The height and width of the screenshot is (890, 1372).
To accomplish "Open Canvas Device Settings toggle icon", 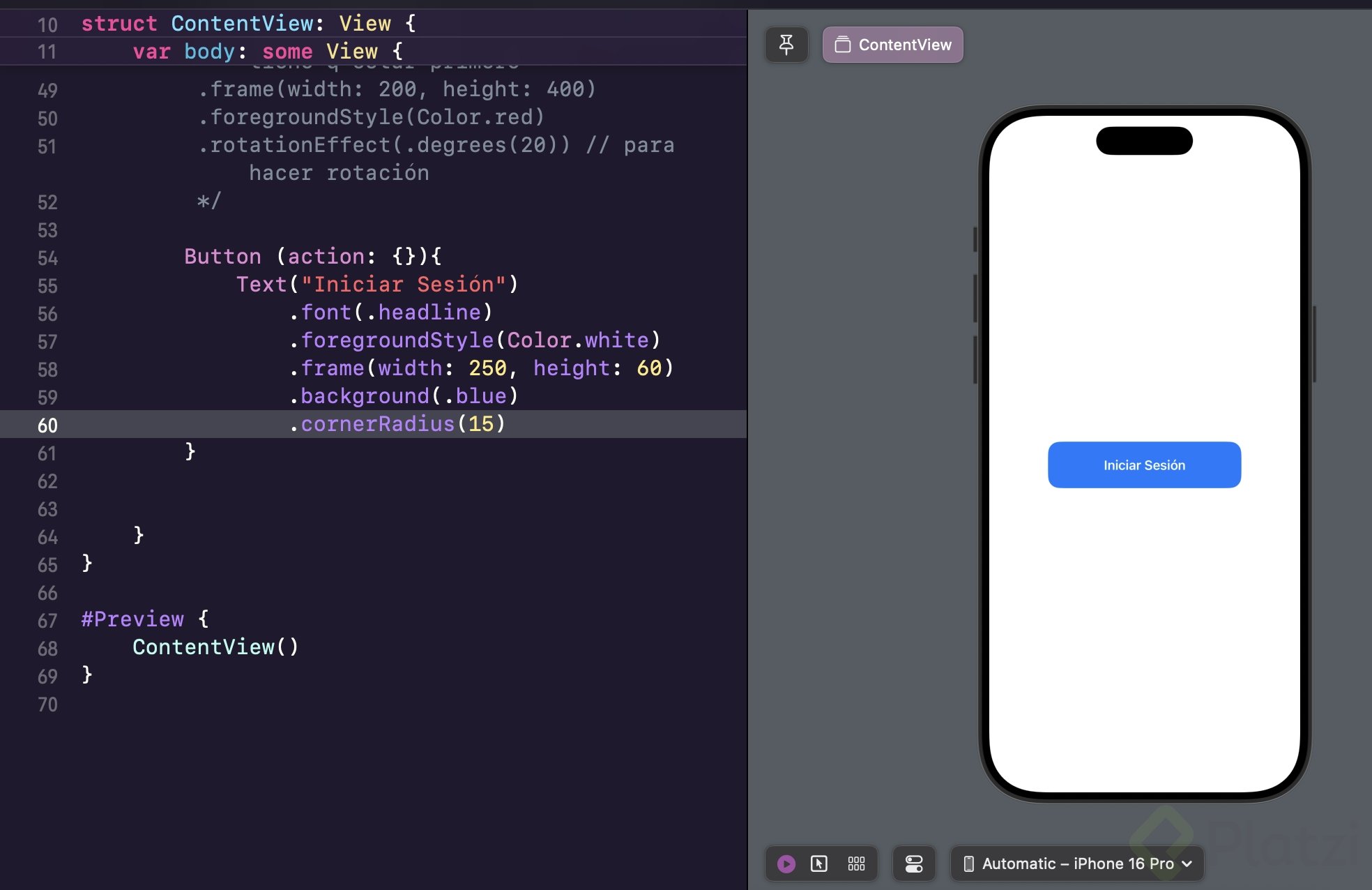I will [913, 864].
